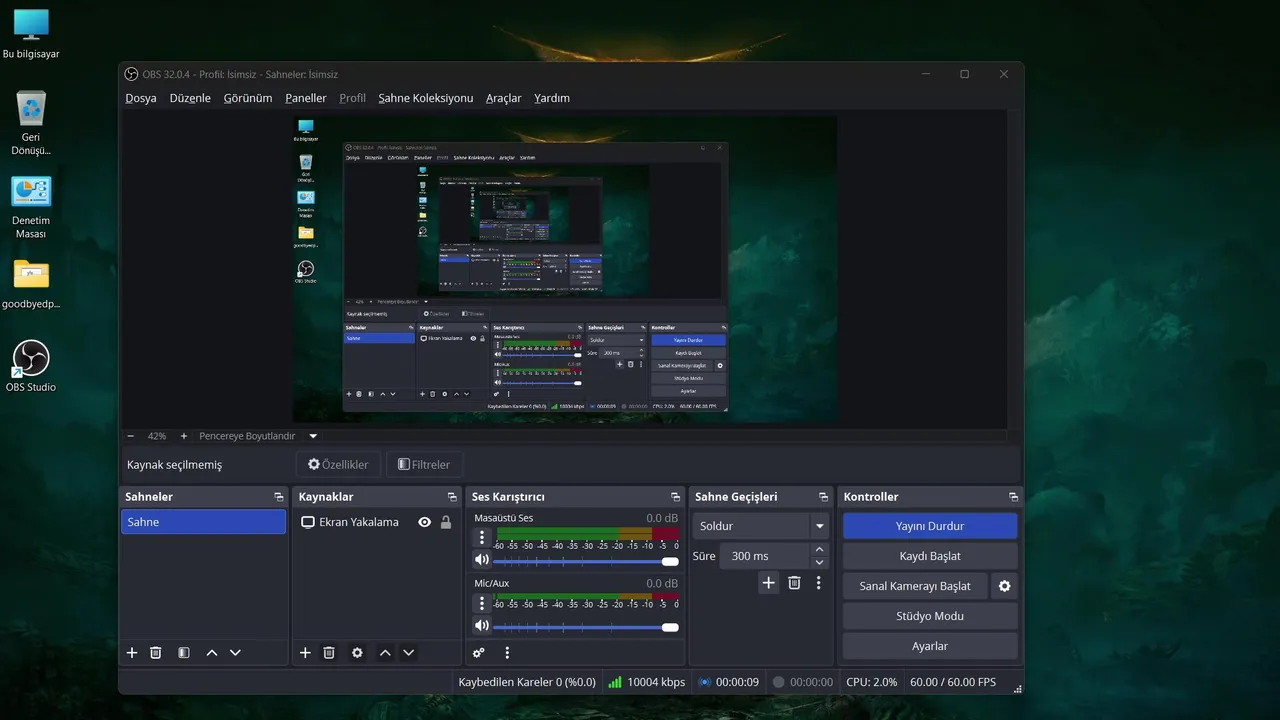Open preview scaling dropdown arrow
This screenshot has width=1280, height=720.
pos(313,436)
